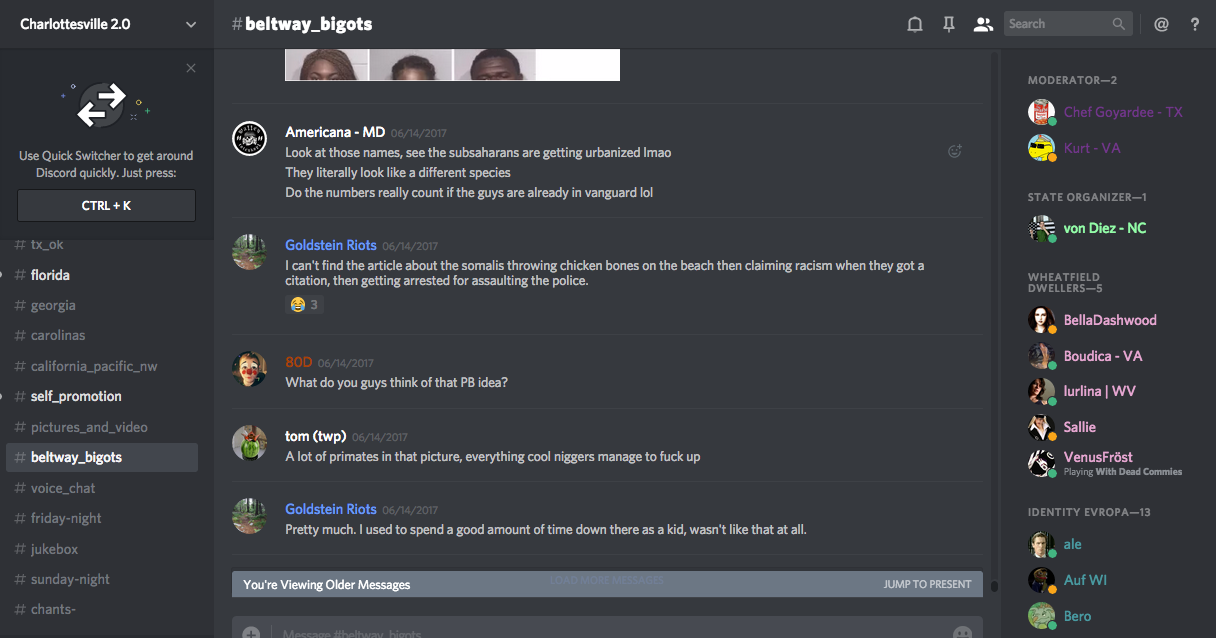Click the search magnifier icon
Screen dimensions: 1216x638
pos(1119,24)
